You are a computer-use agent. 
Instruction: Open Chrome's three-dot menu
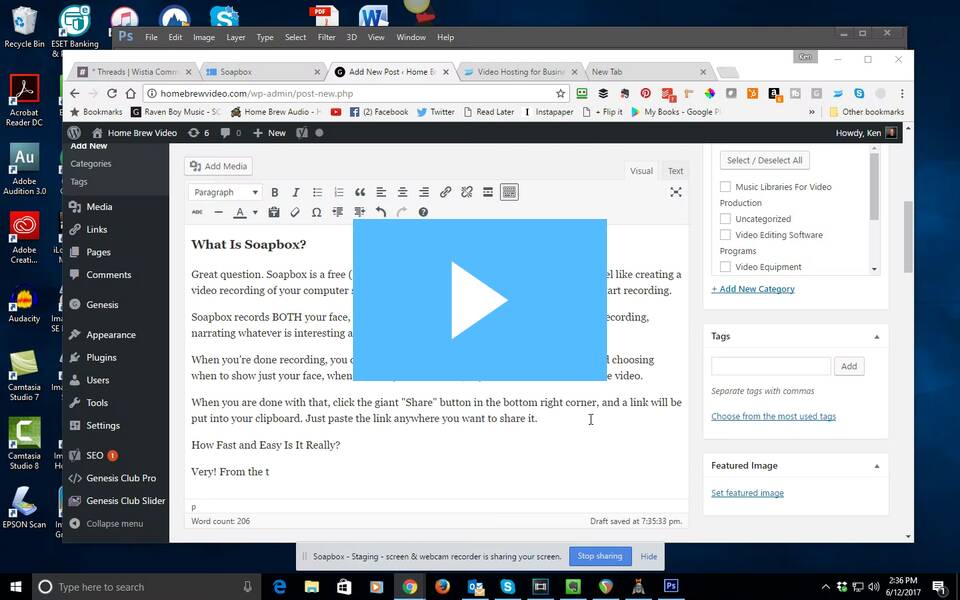902,94
